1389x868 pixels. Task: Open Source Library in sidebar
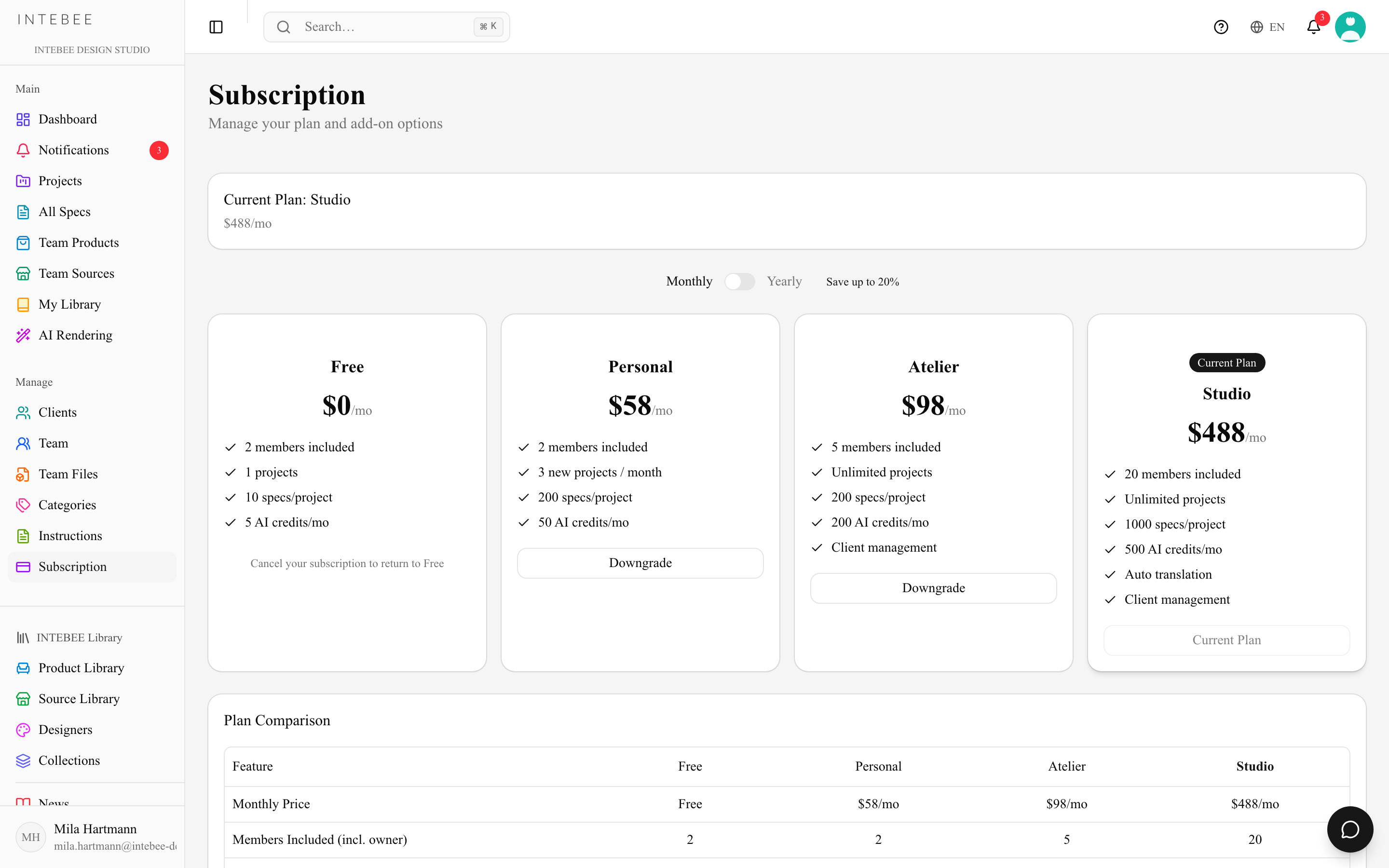(x=92, y=699)
